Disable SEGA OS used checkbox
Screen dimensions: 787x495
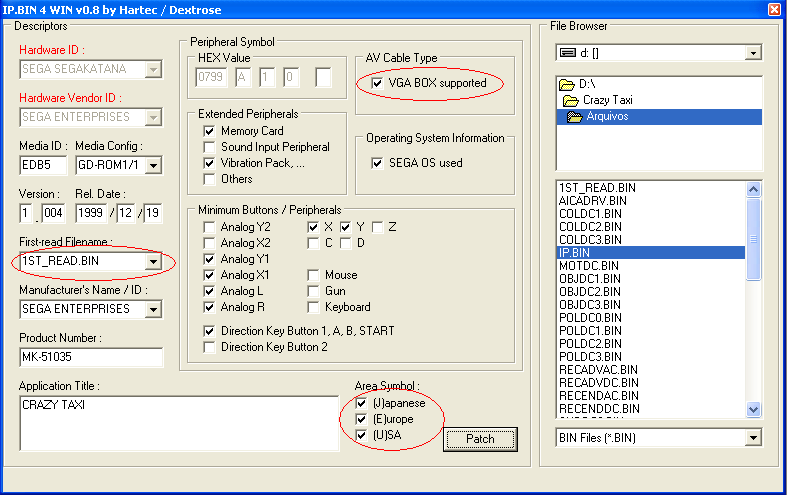[x=377, y=163]
